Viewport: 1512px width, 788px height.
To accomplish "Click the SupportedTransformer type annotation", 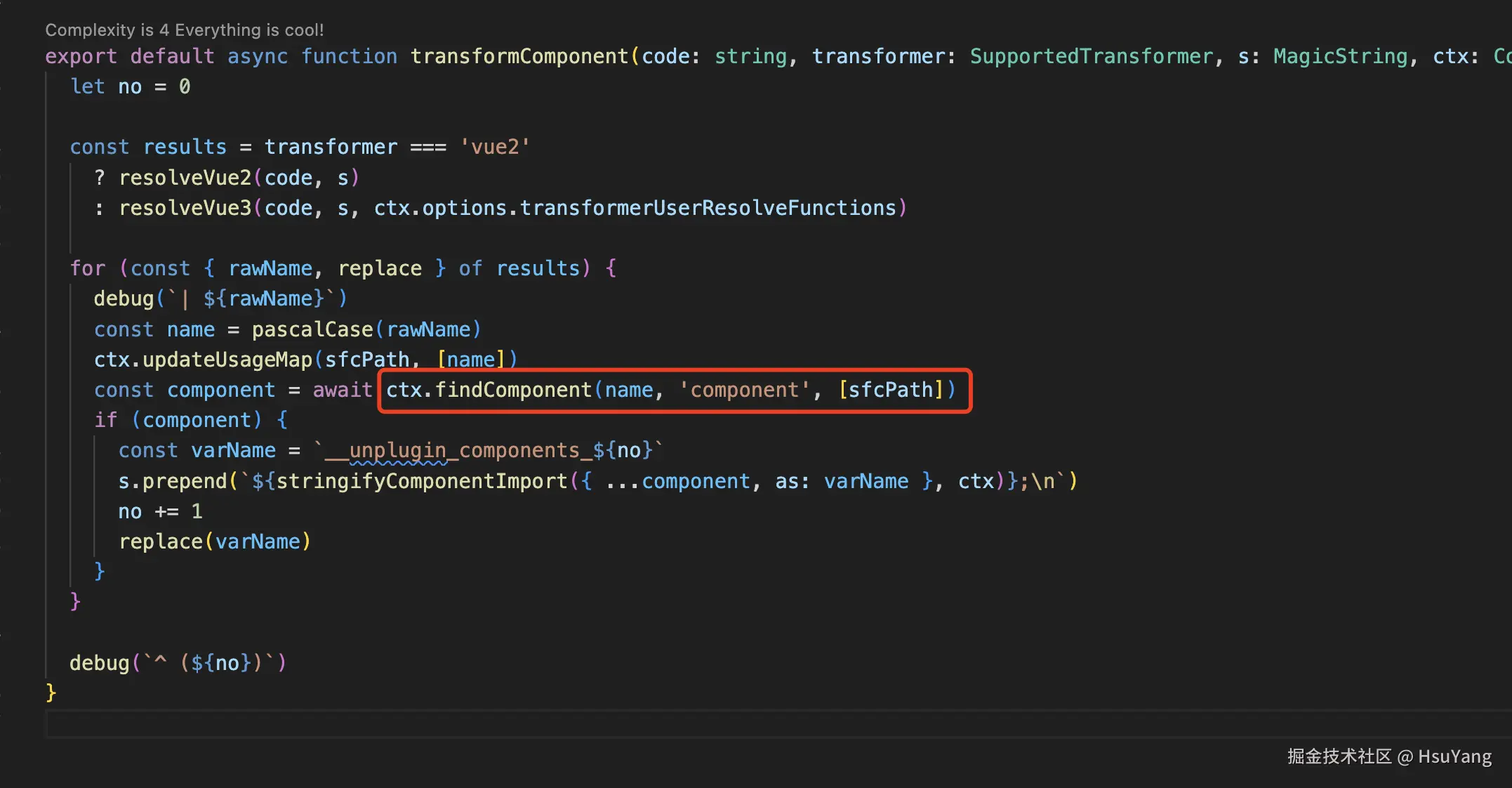I will tap(1091, 56).
